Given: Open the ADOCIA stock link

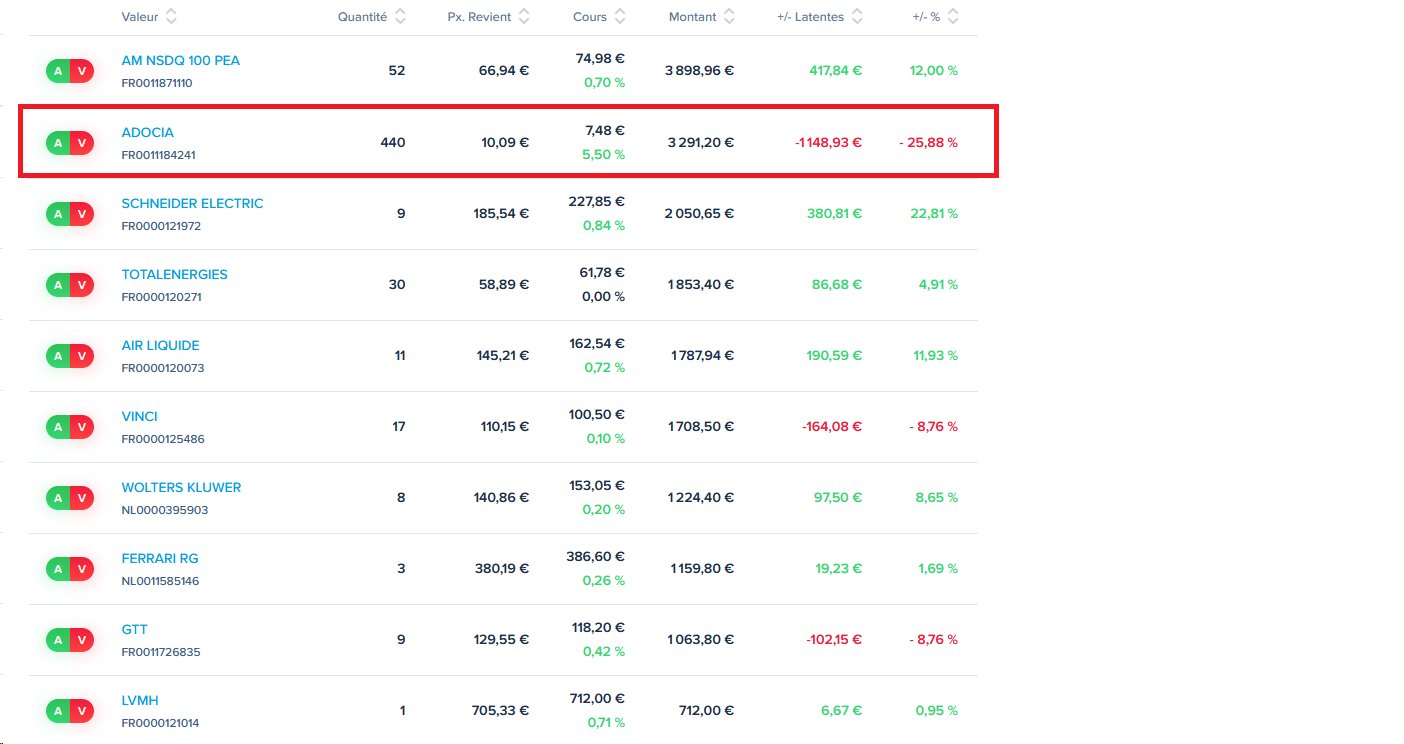Looking at the screenshot, I should pos(147,132).
